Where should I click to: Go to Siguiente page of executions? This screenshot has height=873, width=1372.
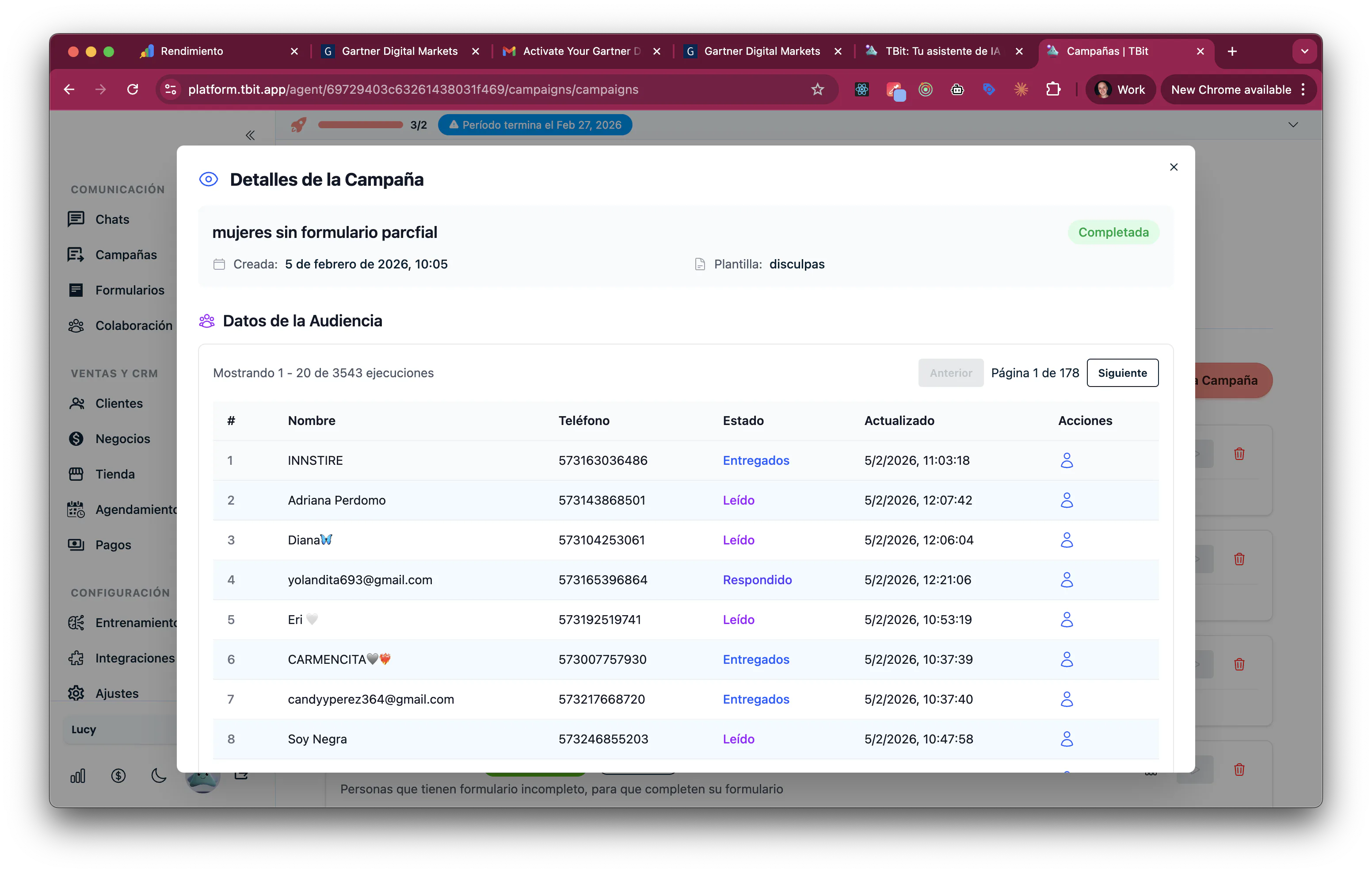[1122, 373]
